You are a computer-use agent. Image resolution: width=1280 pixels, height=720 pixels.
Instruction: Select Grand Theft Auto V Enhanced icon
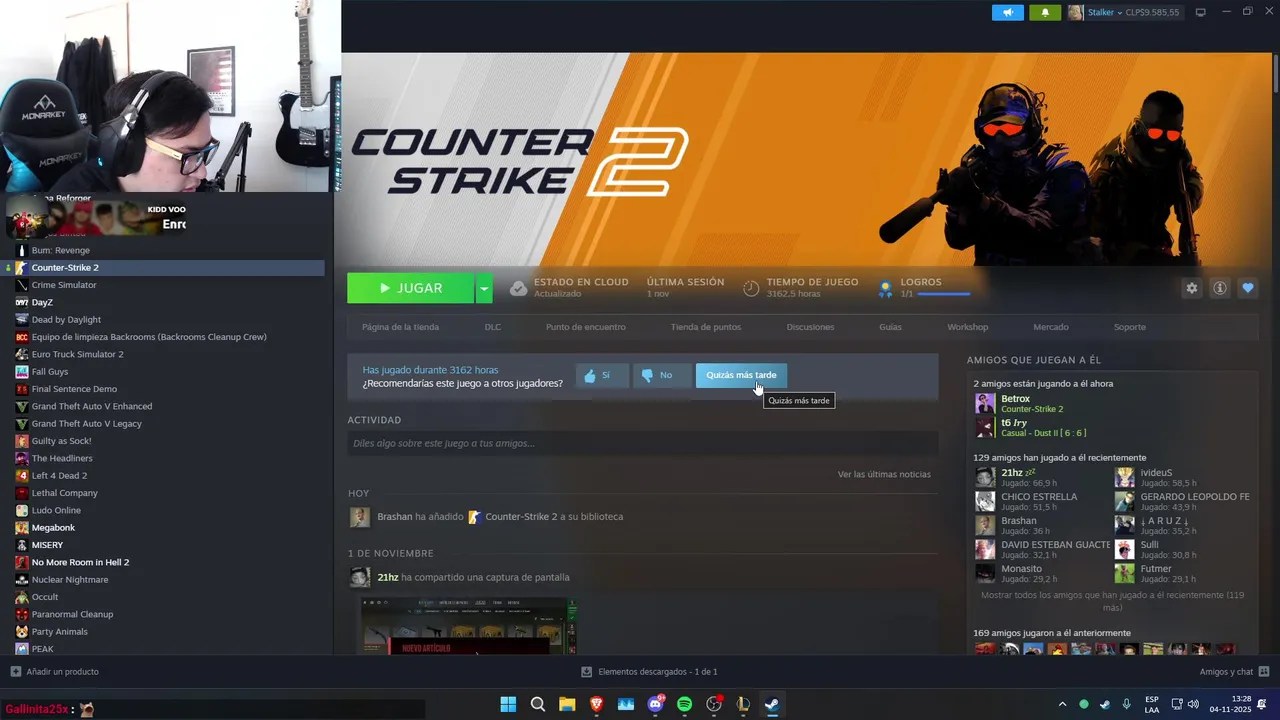(x=22, y=406)
